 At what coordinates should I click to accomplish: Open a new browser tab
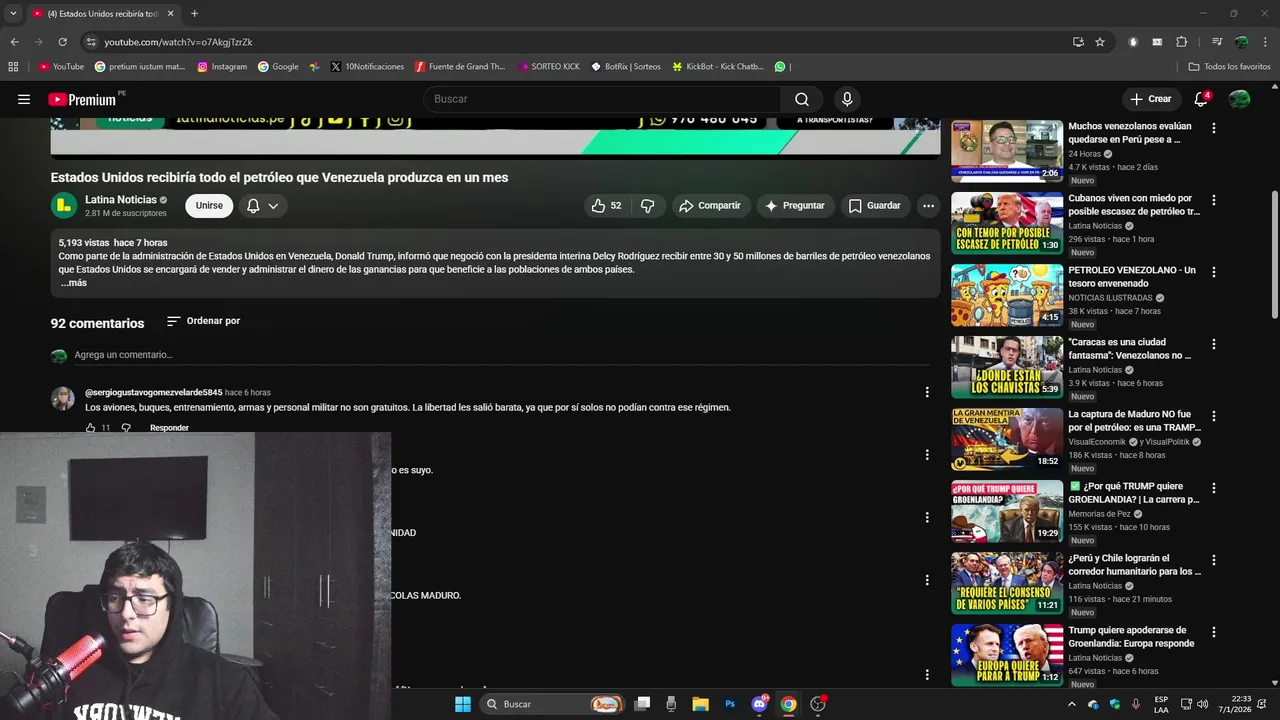point(194,14)
